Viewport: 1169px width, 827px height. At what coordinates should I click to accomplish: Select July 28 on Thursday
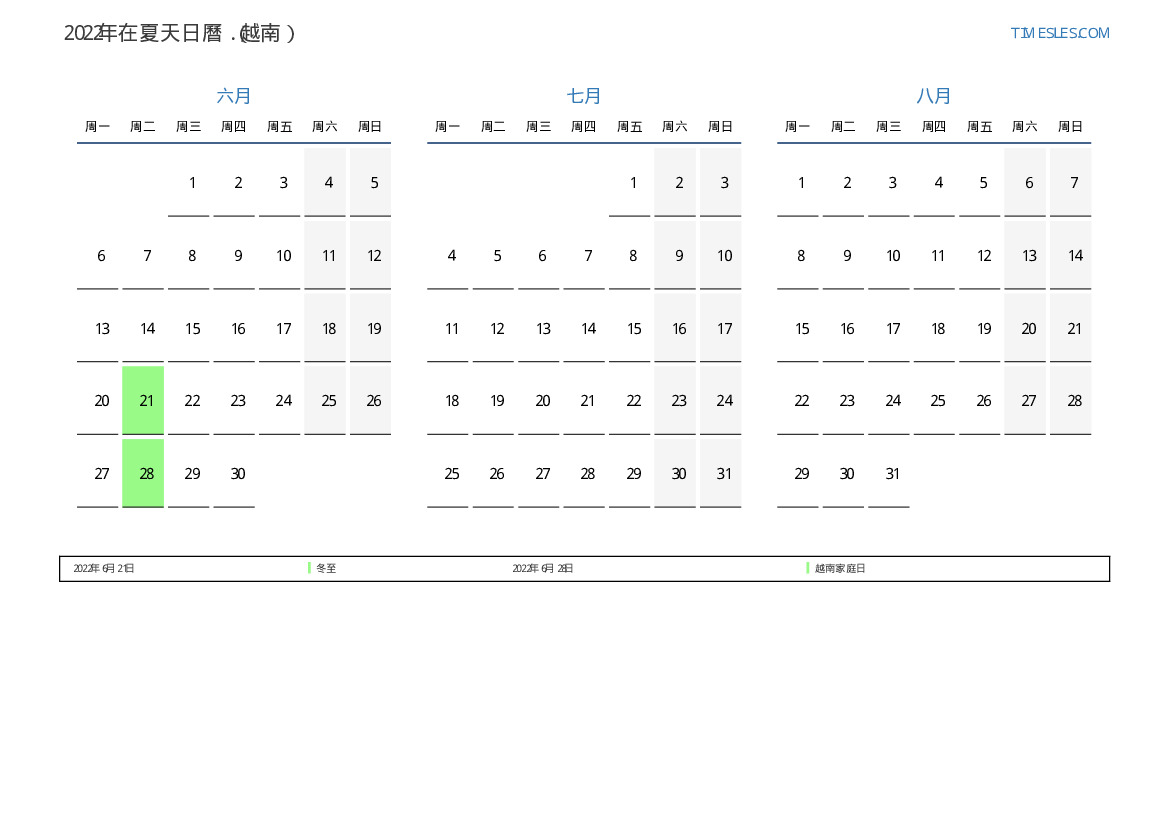tap(584, 474)
